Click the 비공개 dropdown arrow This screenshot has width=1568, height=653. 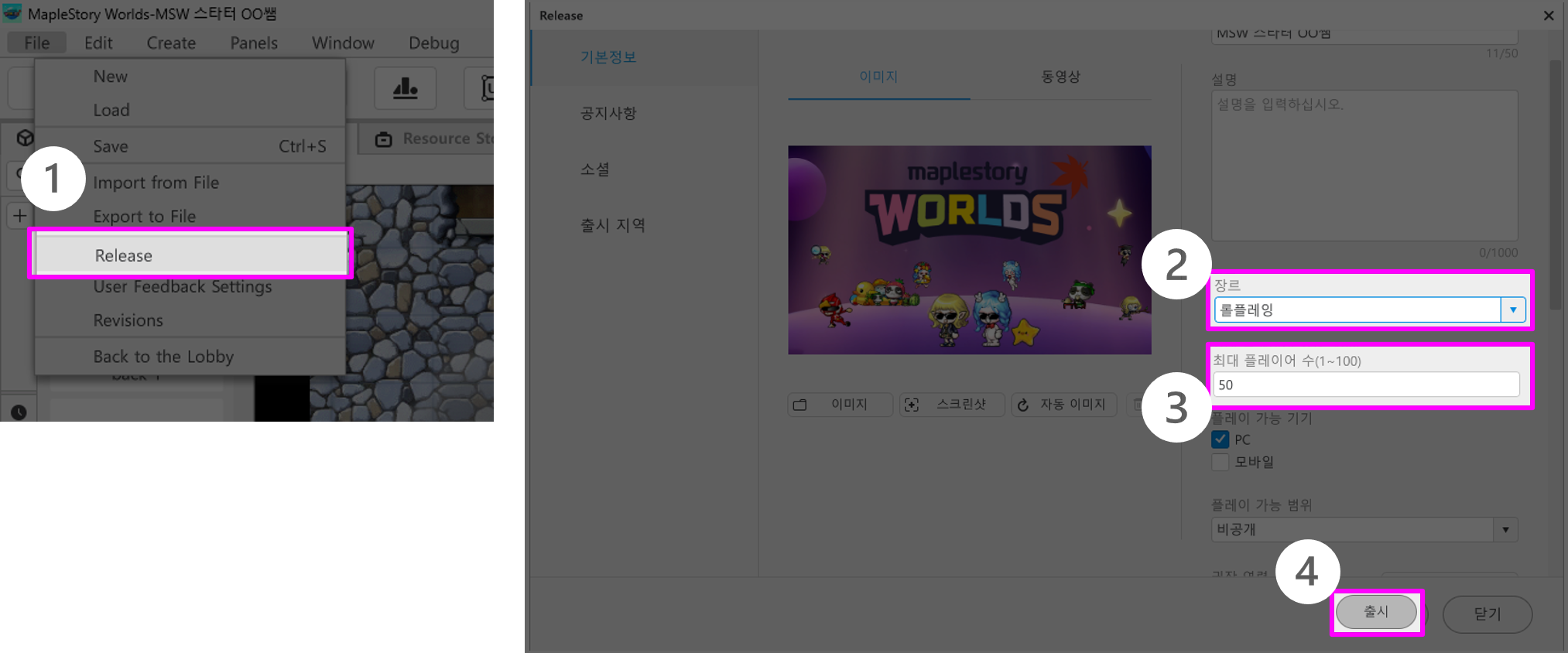(x=1506, y=530)
